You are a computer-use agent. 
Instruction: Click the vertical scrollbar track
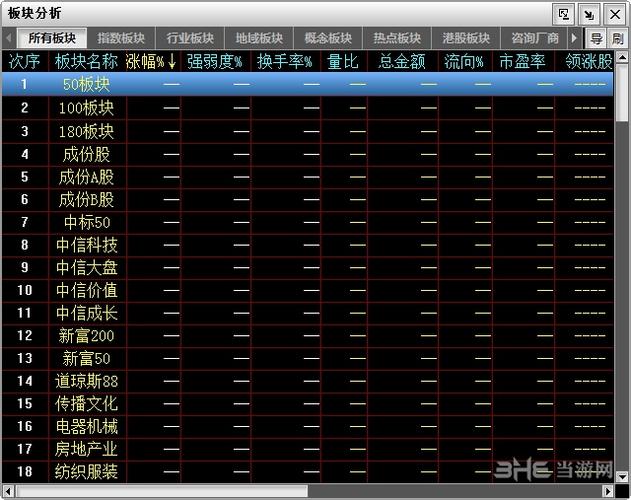click(622, 300)
